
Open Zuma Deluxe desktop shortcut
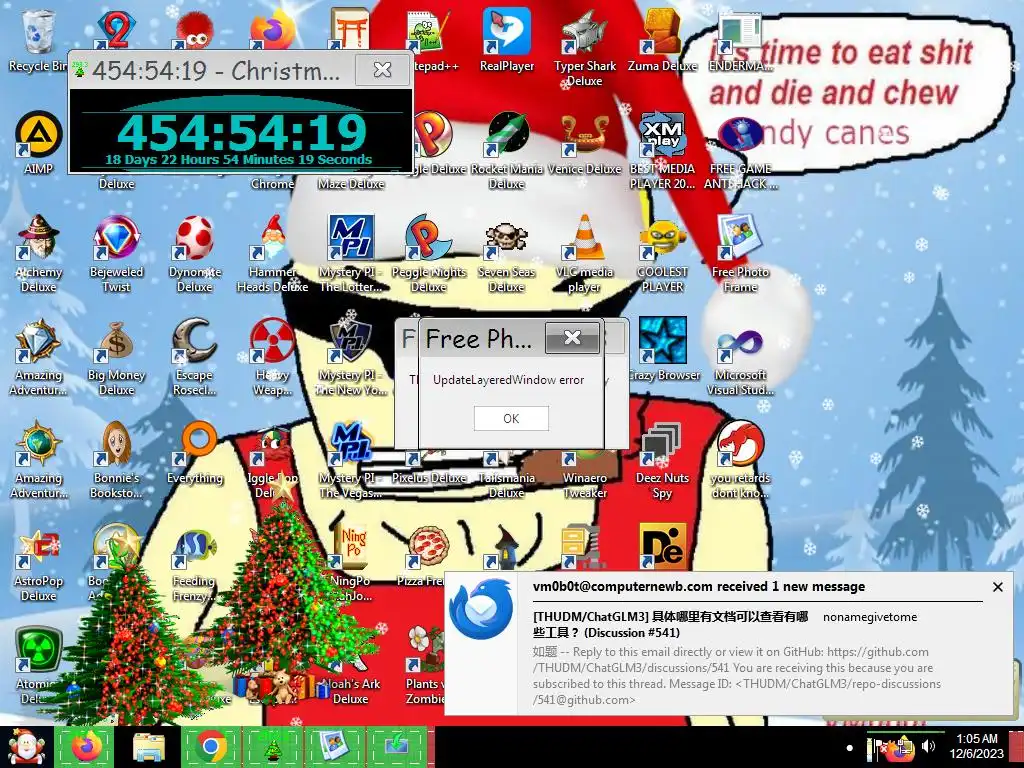click(662, 40)
